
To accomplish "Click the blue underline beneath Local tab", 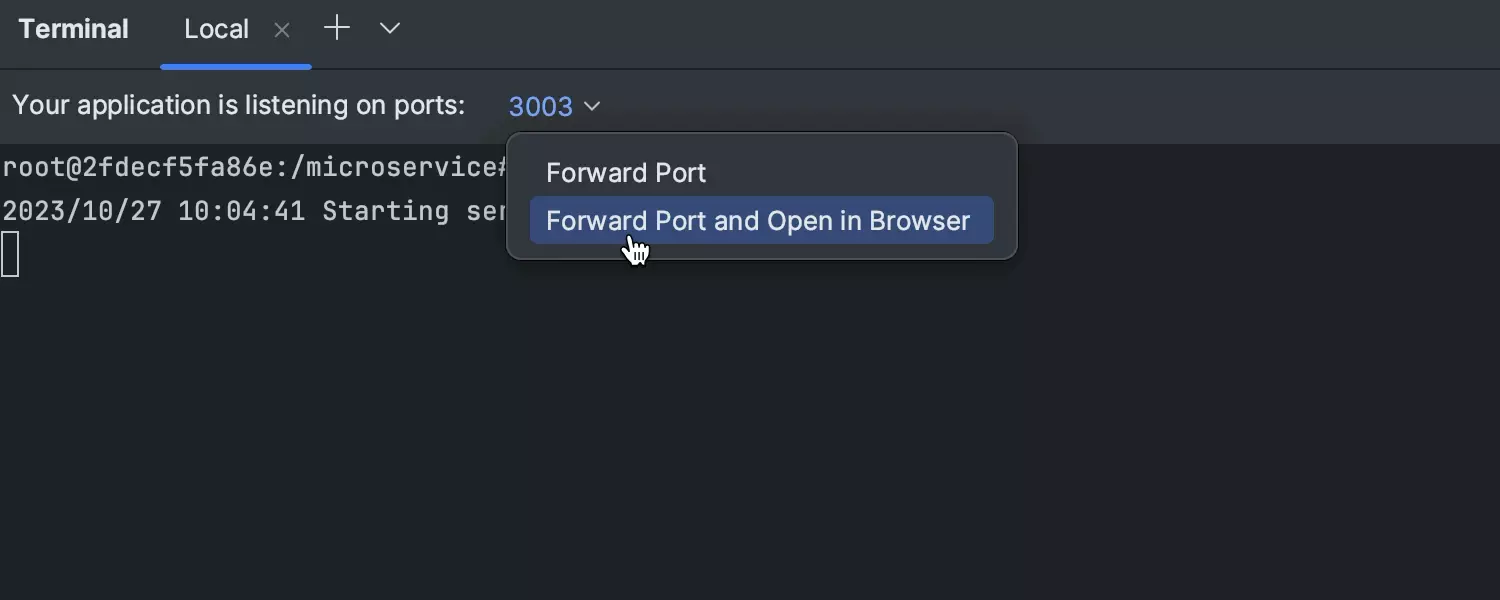I will [236, 67].
